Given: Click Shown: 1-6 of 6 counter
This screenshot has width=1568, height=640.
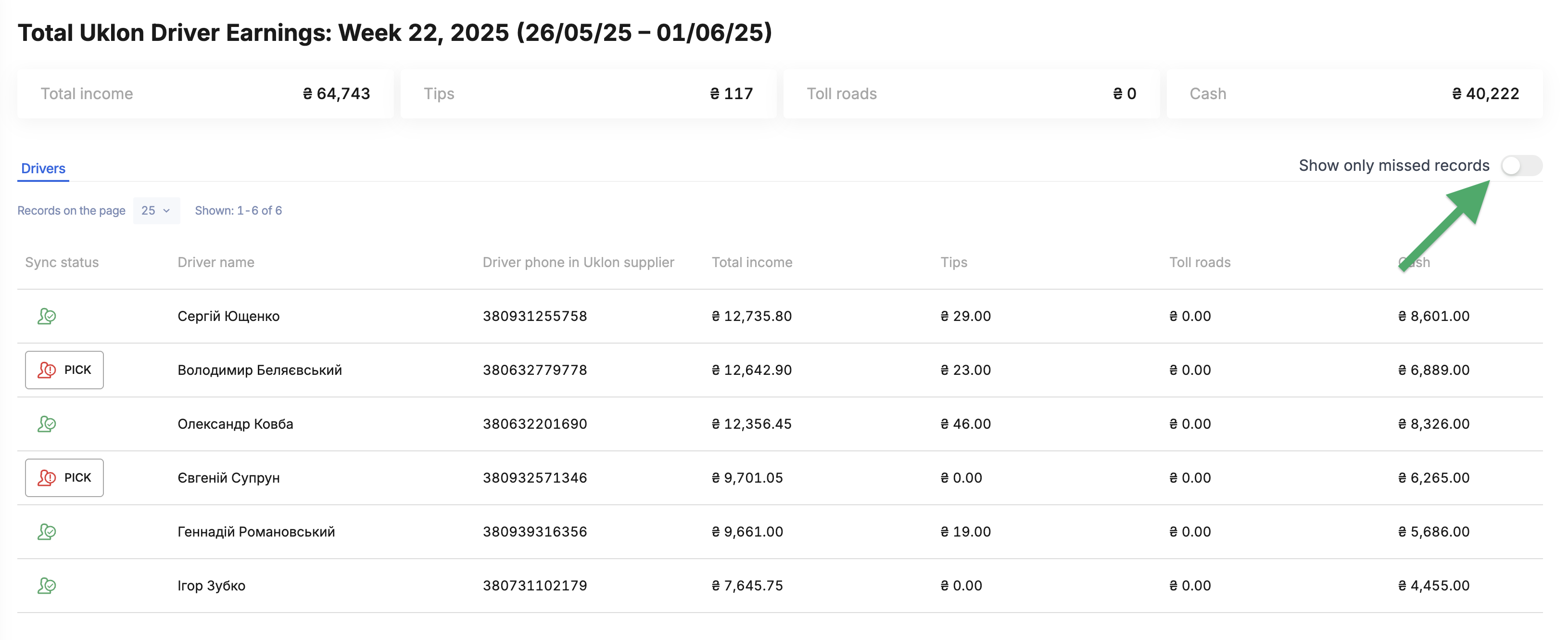Looking at the screenshot, I should coord(239,211).
